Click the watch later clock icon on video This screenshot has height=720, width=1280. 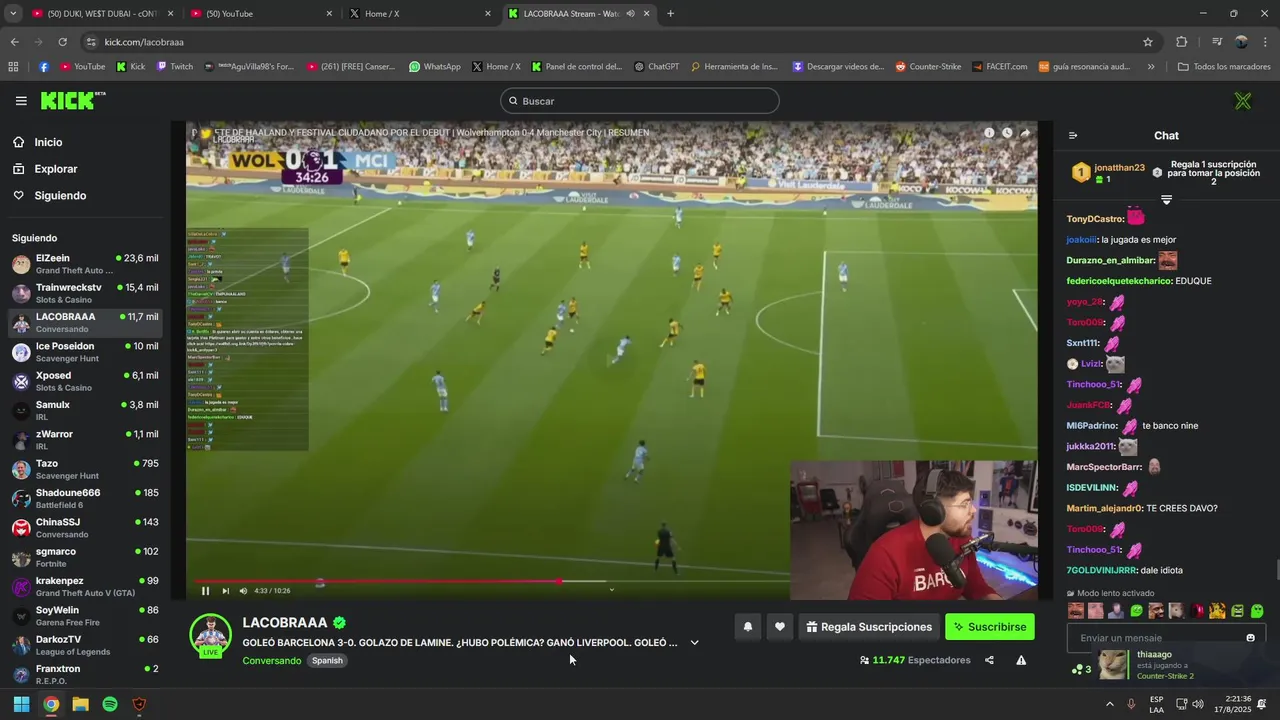1007,133
